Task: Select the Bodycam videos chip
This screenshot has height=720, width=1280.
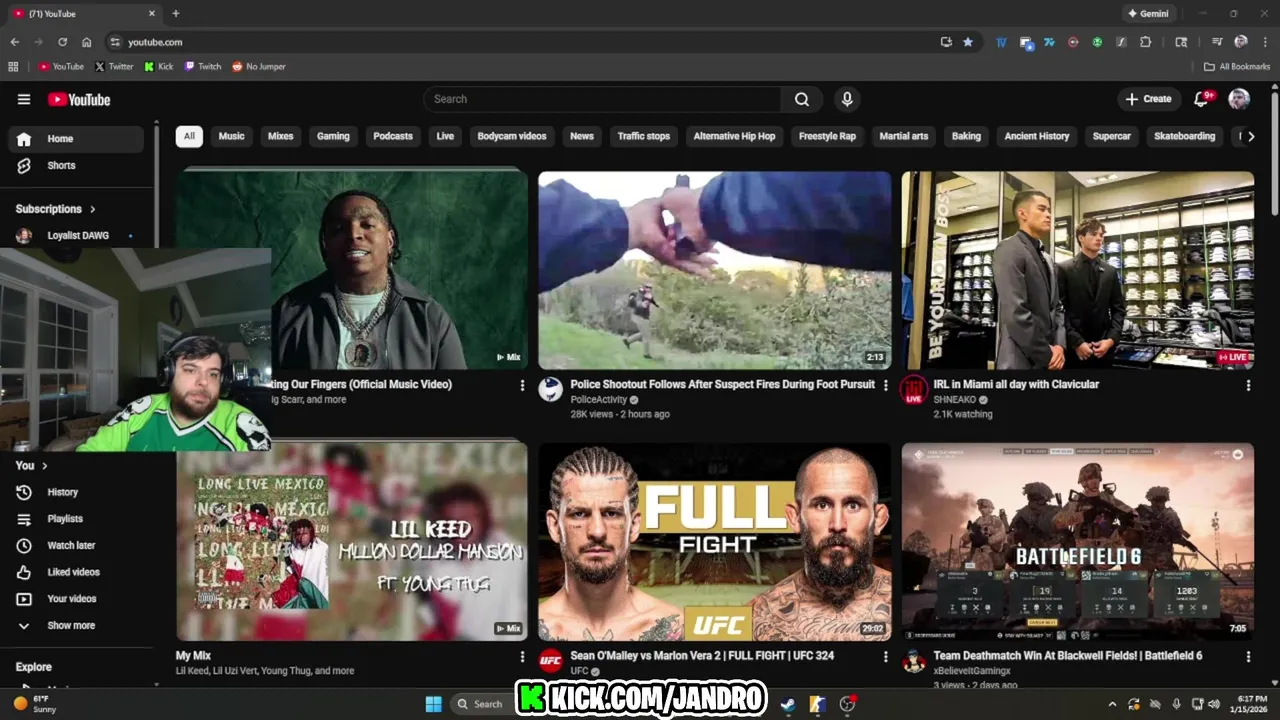Action: click(x=512, y=136)
